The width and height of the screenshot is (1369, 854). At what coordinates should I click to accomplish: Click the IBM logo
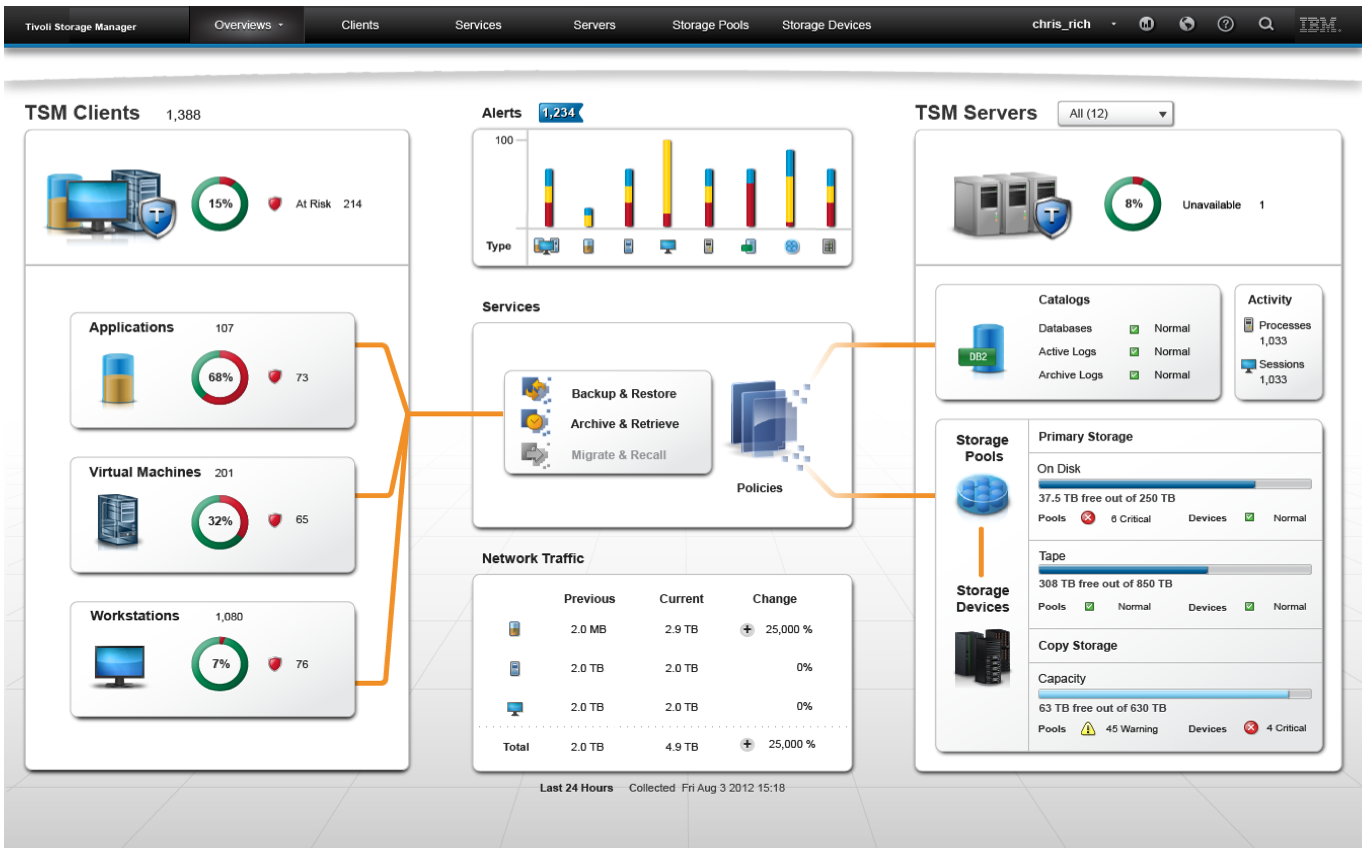pyautogui.click(x=1320, y=25)
